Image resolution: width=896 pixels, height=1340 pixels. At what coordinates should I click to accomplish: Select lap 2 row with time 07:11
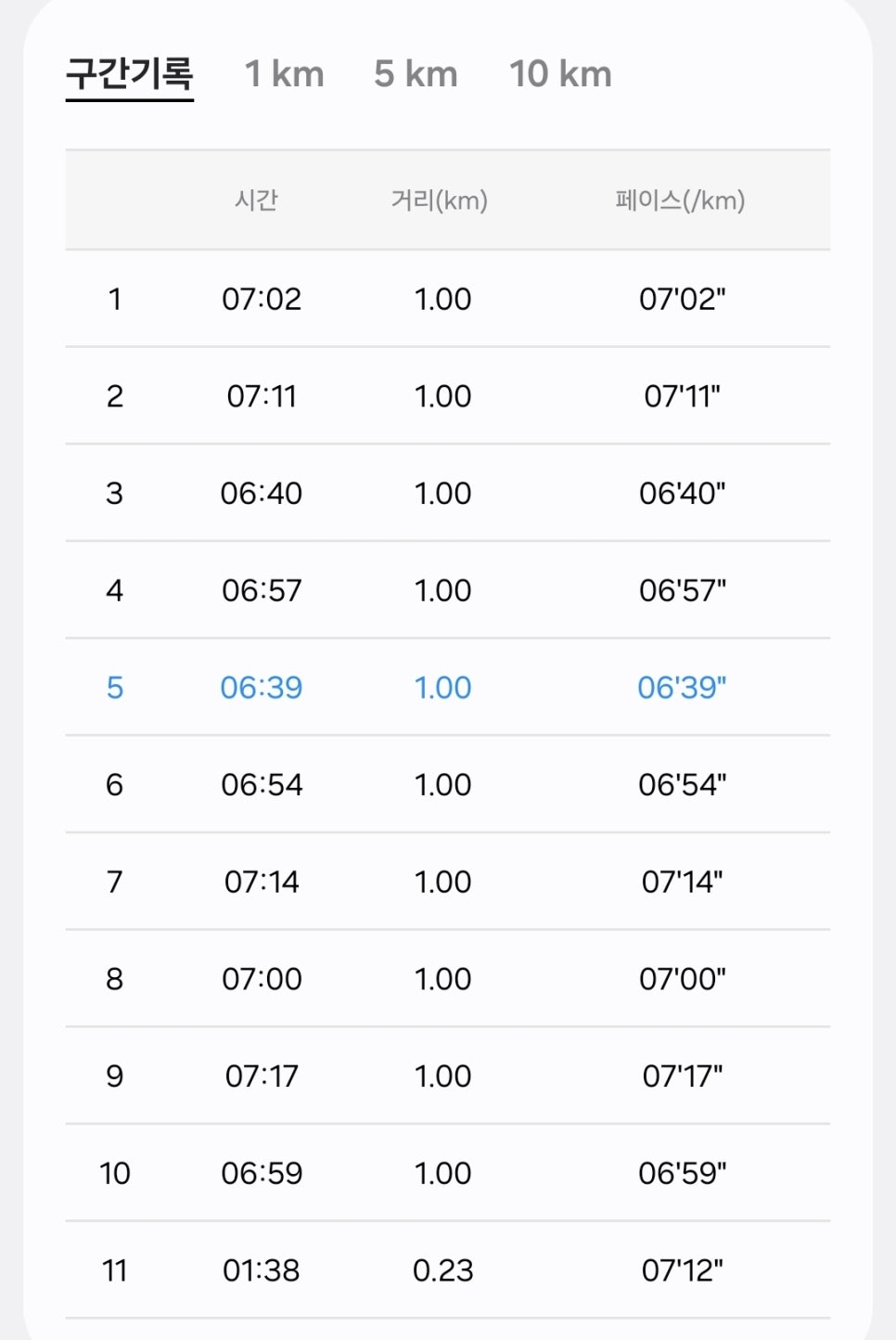(448, 396)
